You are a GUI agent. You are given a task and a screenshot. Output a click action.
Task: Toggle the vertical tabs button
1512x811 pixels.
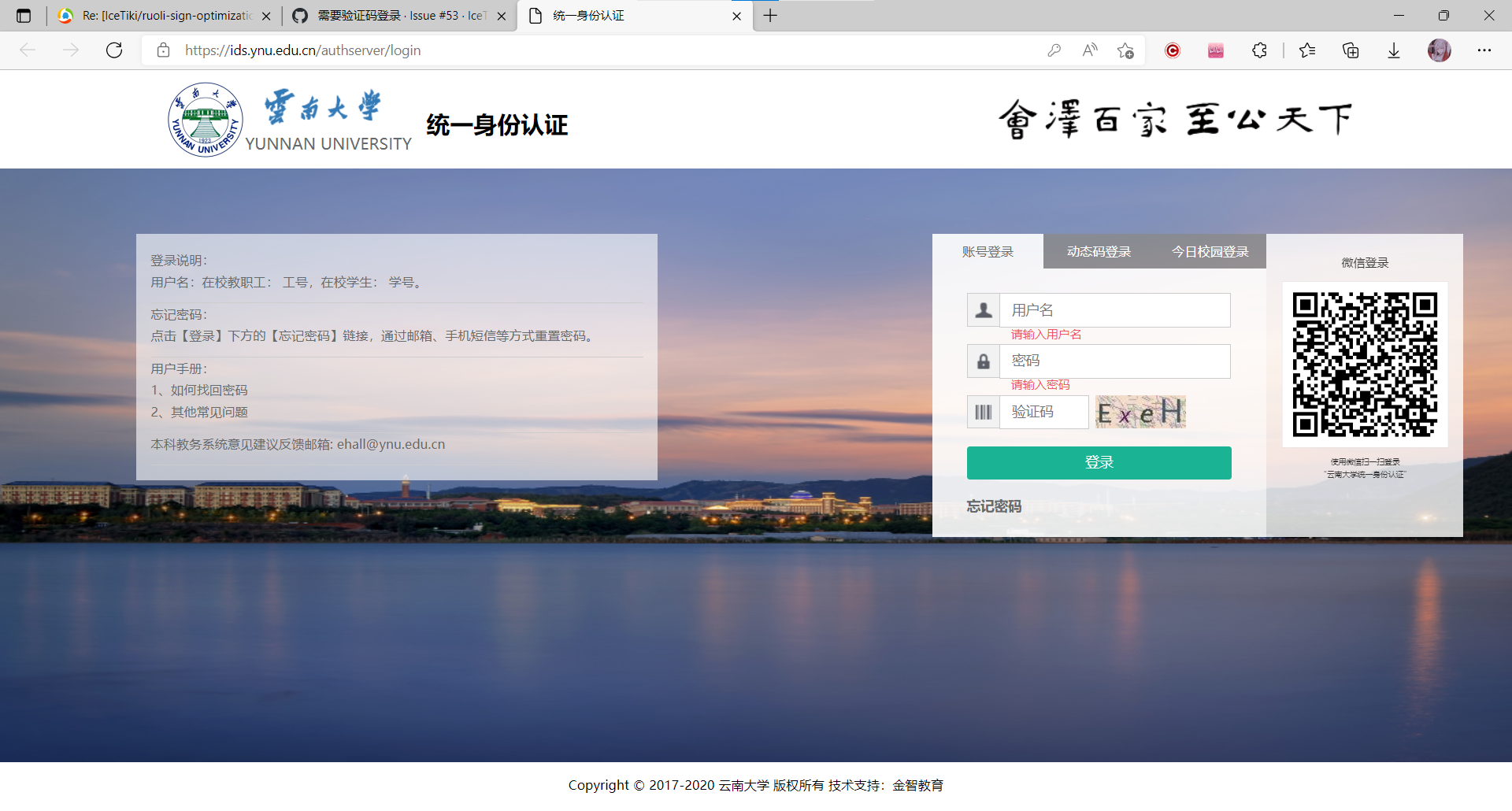(24, 15)
